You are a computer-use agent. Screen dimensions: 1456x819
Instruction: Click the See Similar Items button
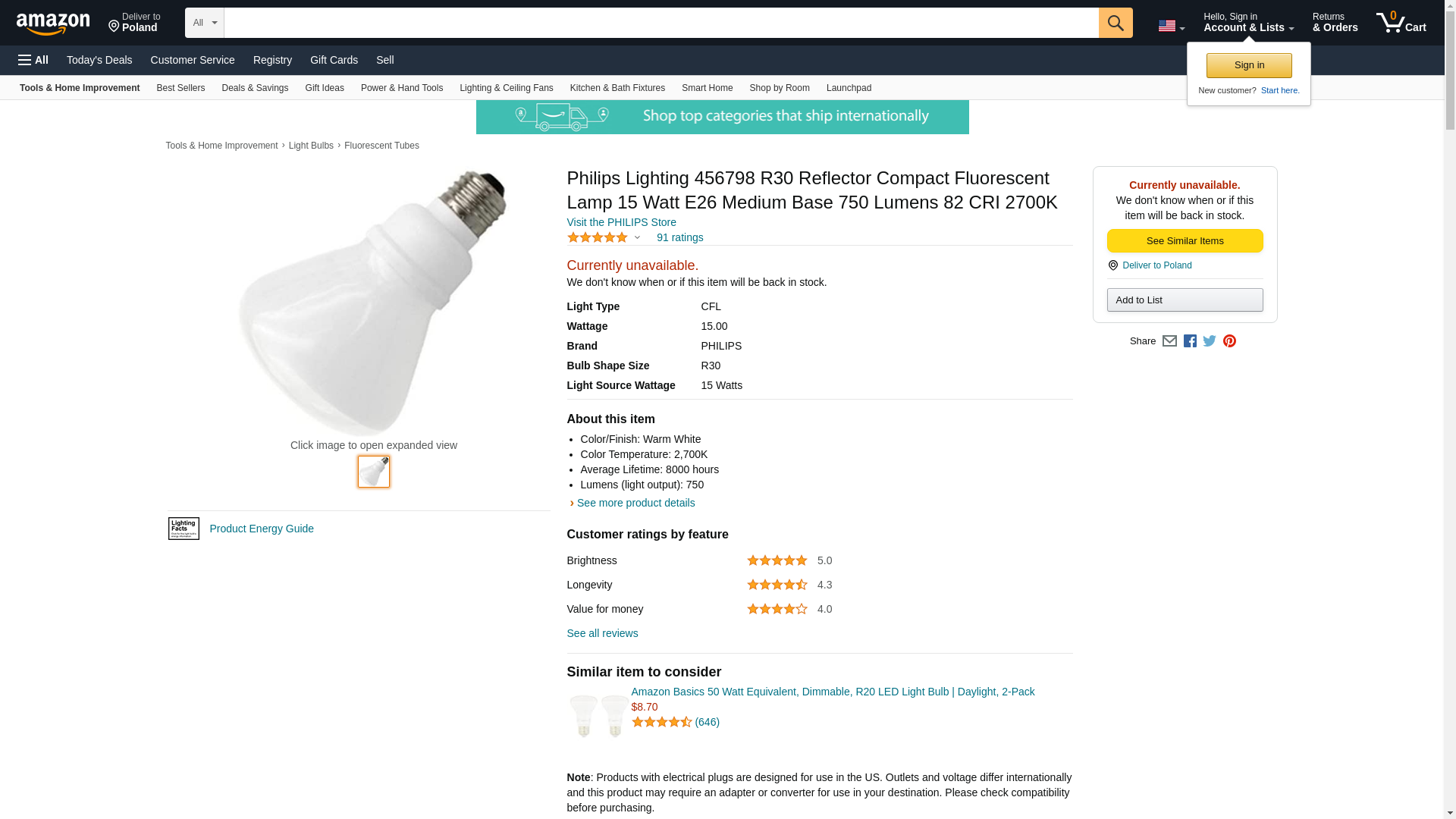coord(1185,241)
